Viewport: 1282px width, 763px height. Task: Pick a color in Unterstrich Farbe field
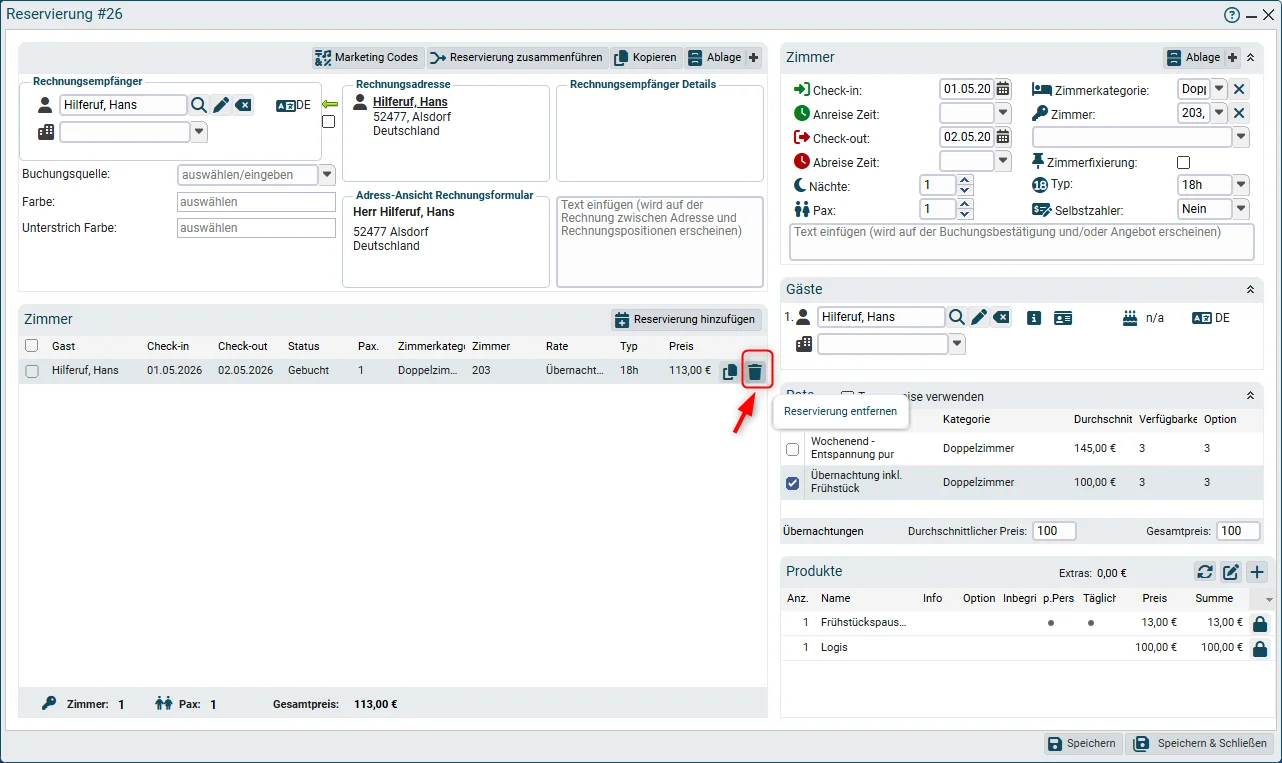256,228
